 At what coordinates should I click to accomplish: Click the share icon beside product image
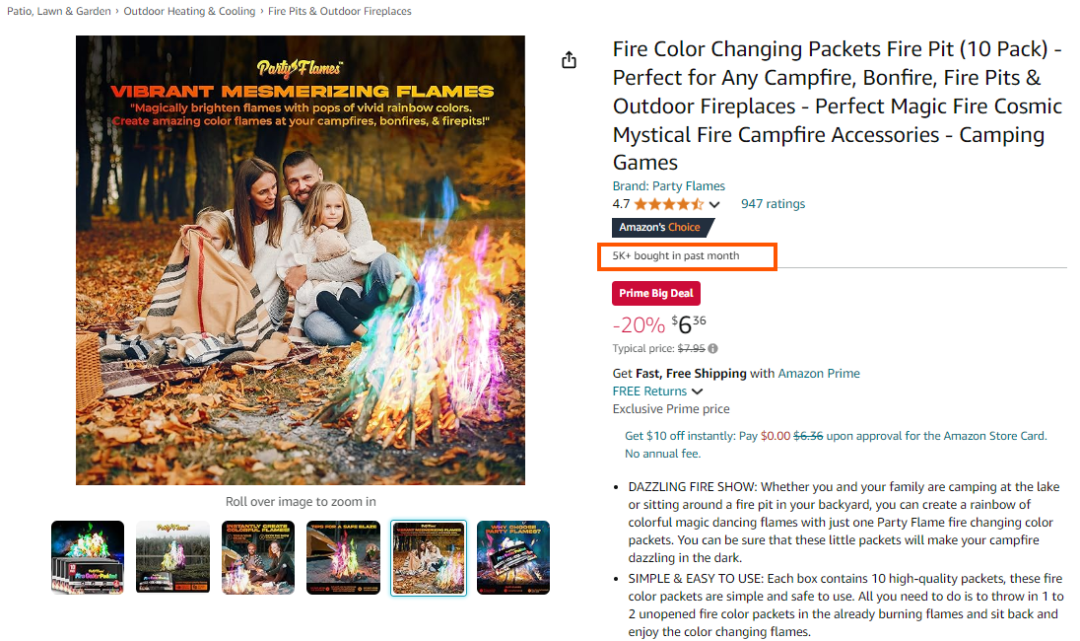[569, 60]
